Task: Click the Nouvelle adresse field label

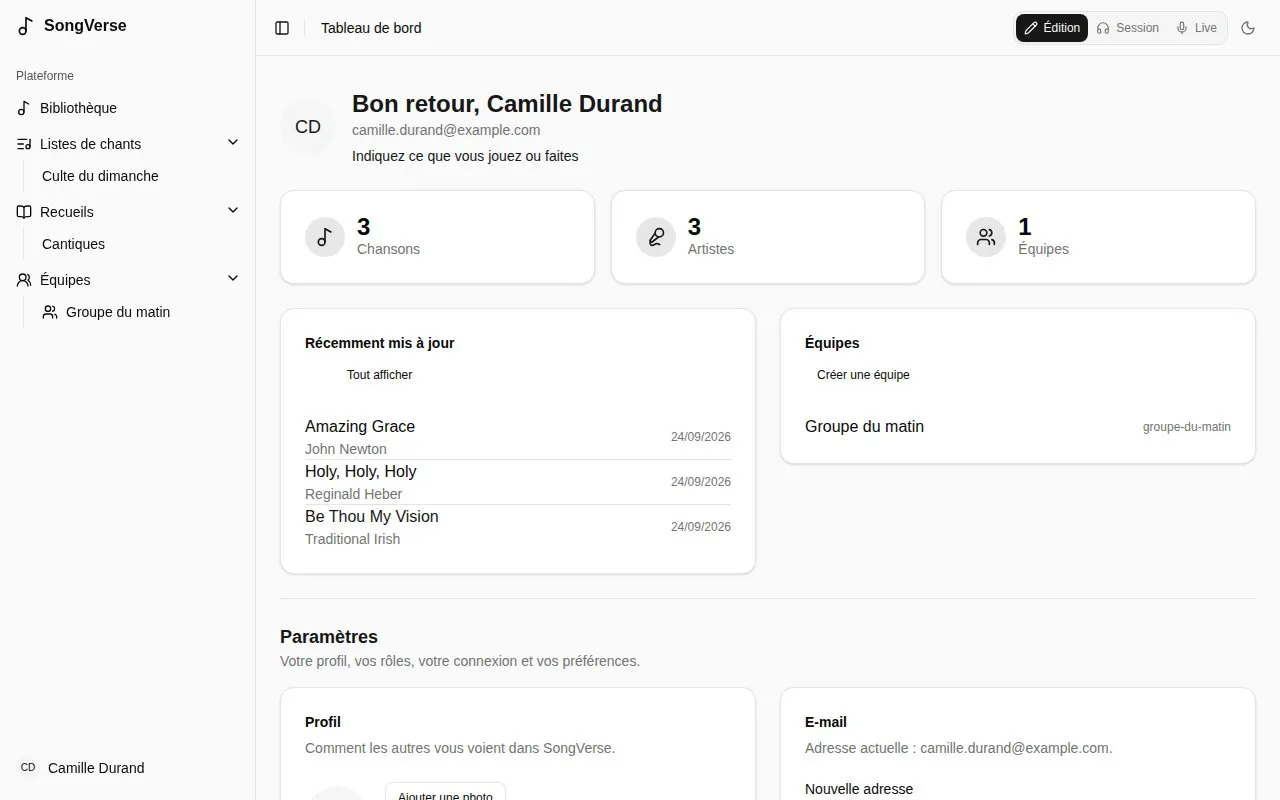Action: click(859, 789)
